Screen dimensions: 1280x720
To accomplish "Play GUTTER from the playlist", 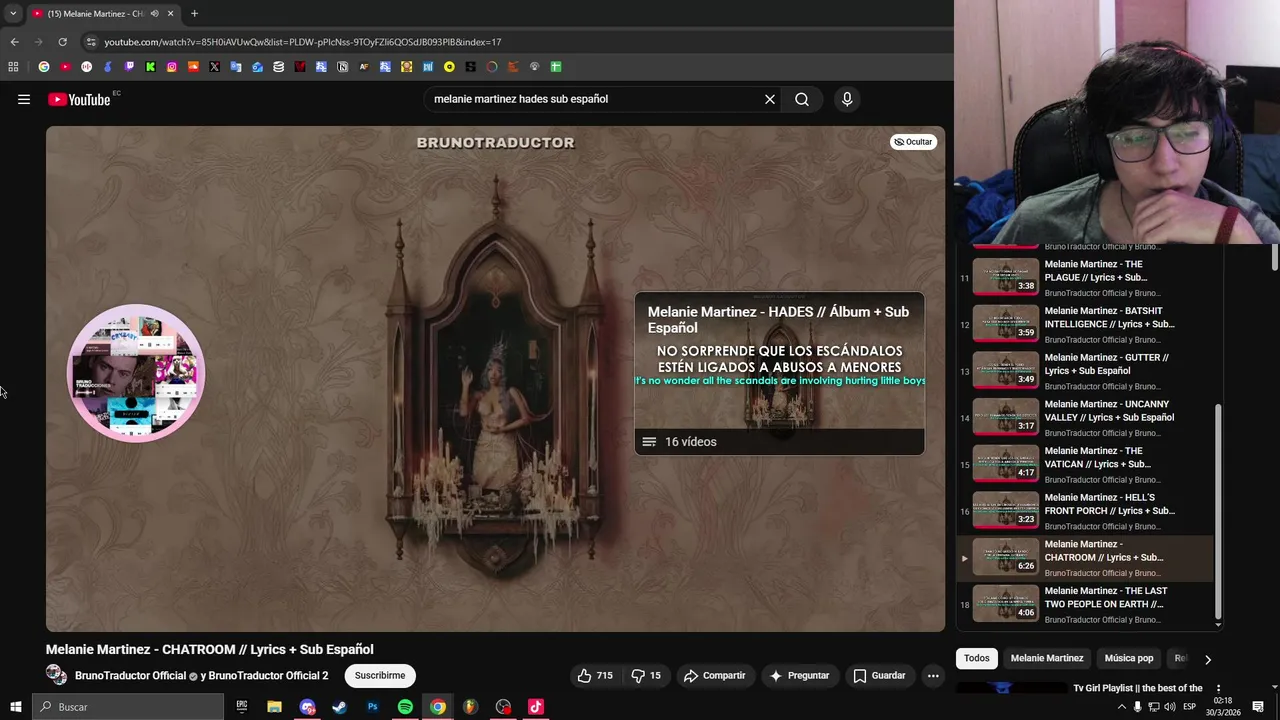I will pos(1085,371).
